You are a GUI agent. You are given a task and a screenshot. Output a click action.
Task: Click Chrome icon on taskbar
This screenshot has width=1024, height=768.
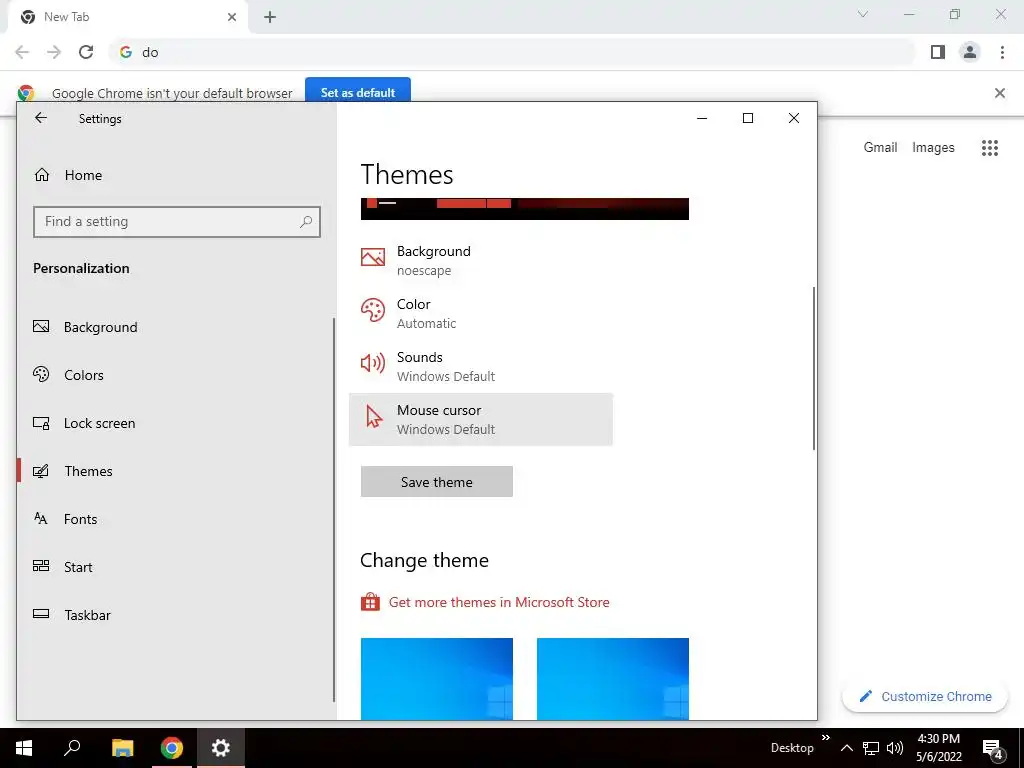(x=172, y=748)
